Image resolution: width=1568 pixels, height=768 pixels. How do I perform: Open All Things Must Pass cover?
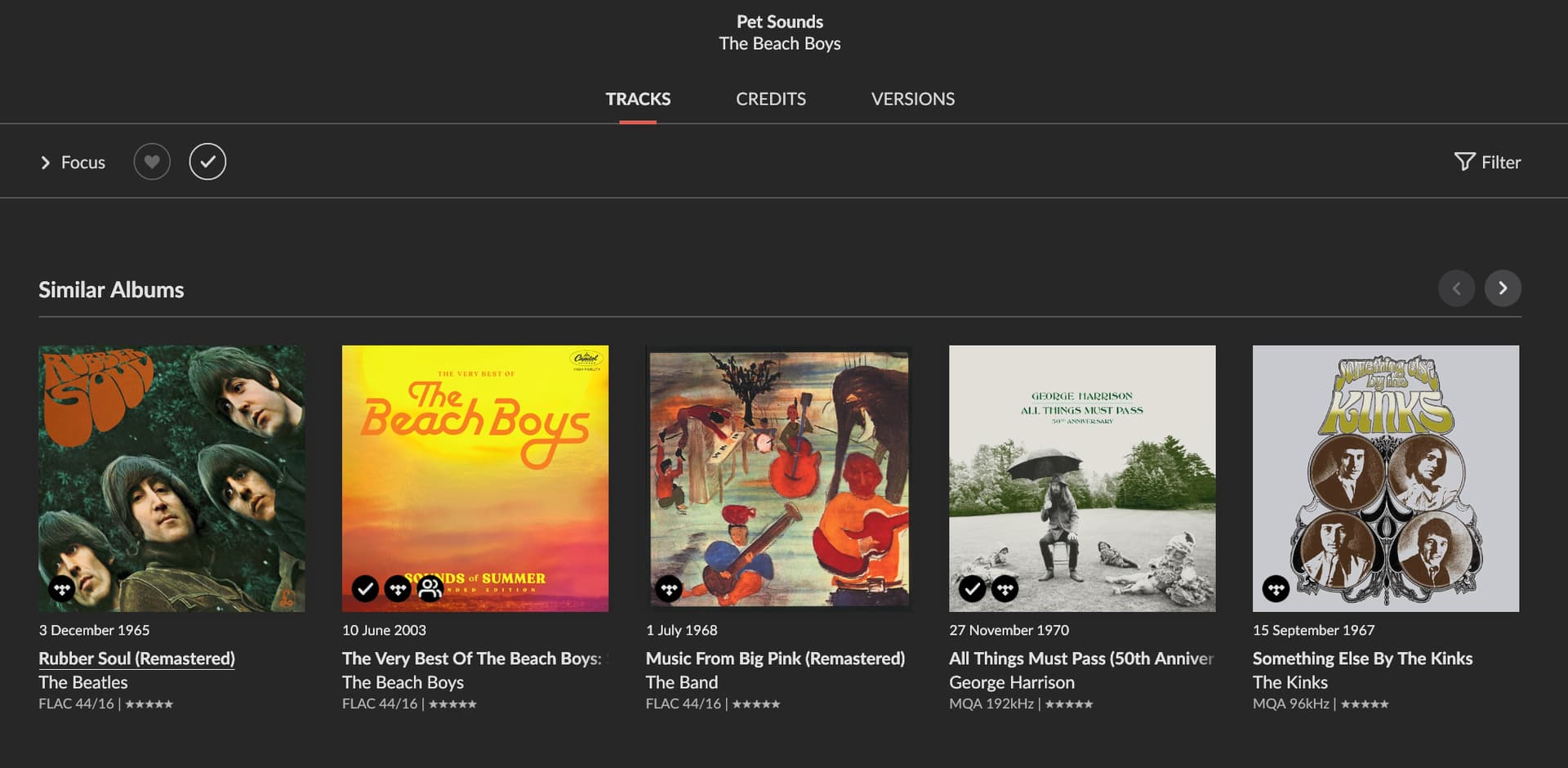tap(1082, 478)
